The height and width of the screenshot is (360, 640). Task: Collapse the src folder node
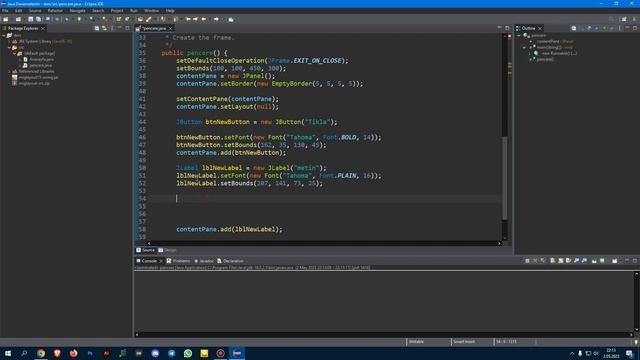[9, 47]
